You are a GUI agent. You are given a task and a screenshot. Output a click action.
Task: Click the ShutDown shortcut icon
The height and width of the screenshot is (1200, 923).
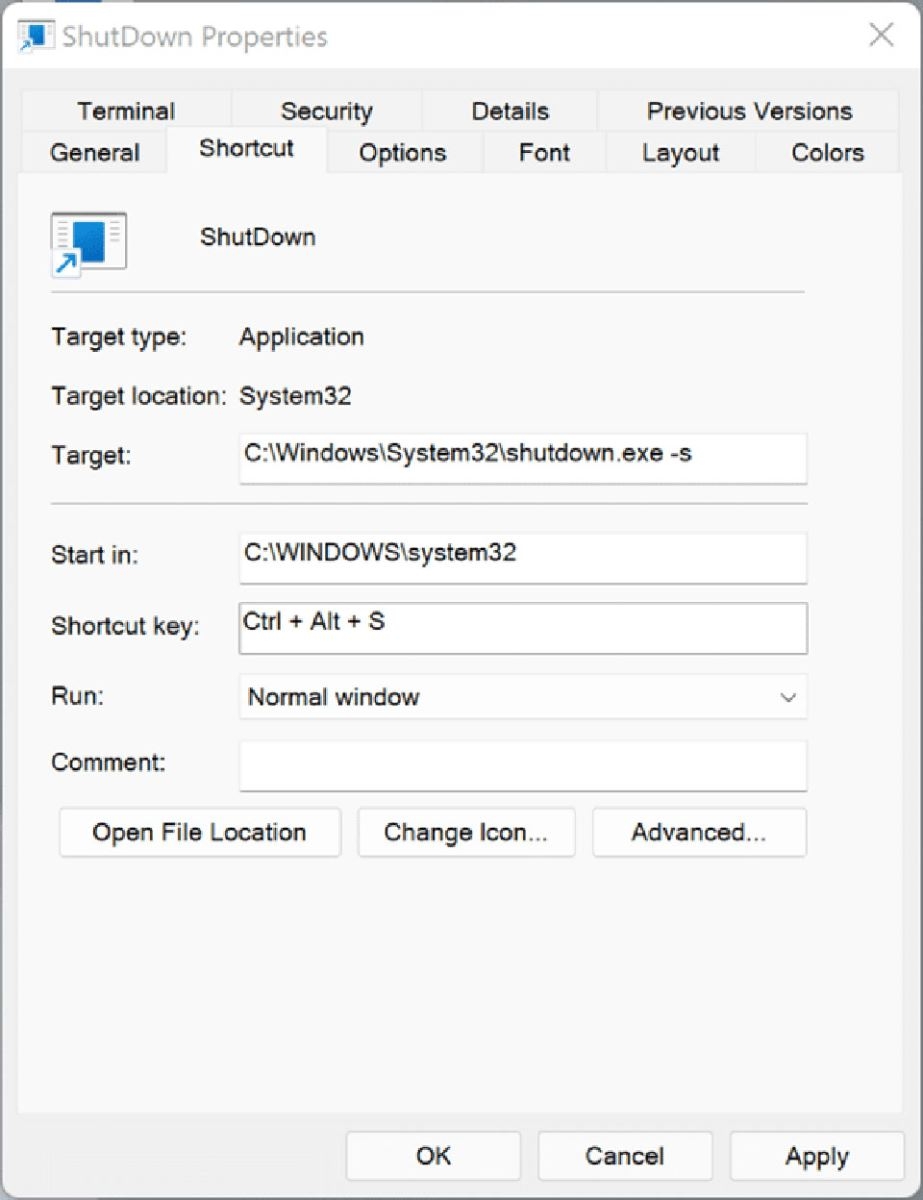click(x=88, y=240)
